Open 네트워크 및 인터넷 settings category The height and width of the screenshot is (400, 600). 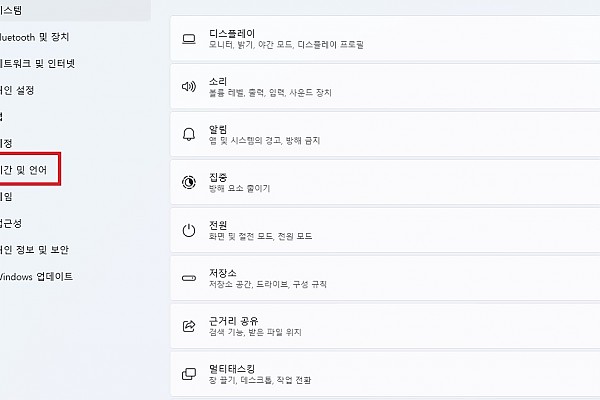click(38, 64)
